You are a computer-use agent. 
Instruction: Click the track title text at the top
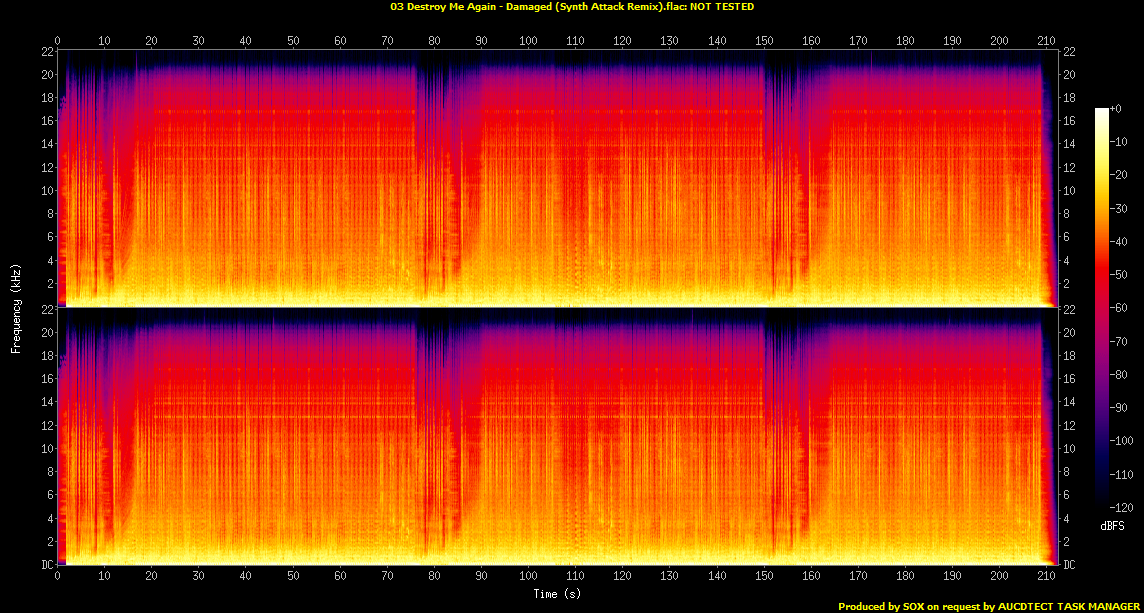pos(571,7)
